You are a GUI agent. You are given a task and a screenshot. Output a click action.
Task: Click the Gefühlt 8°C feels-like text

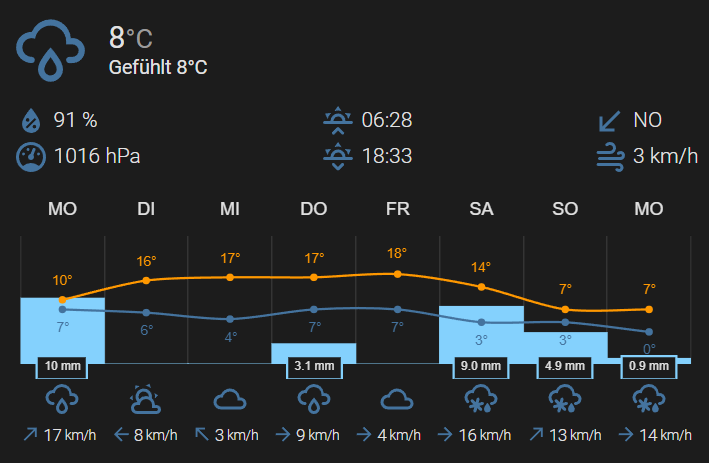[158, 68]
